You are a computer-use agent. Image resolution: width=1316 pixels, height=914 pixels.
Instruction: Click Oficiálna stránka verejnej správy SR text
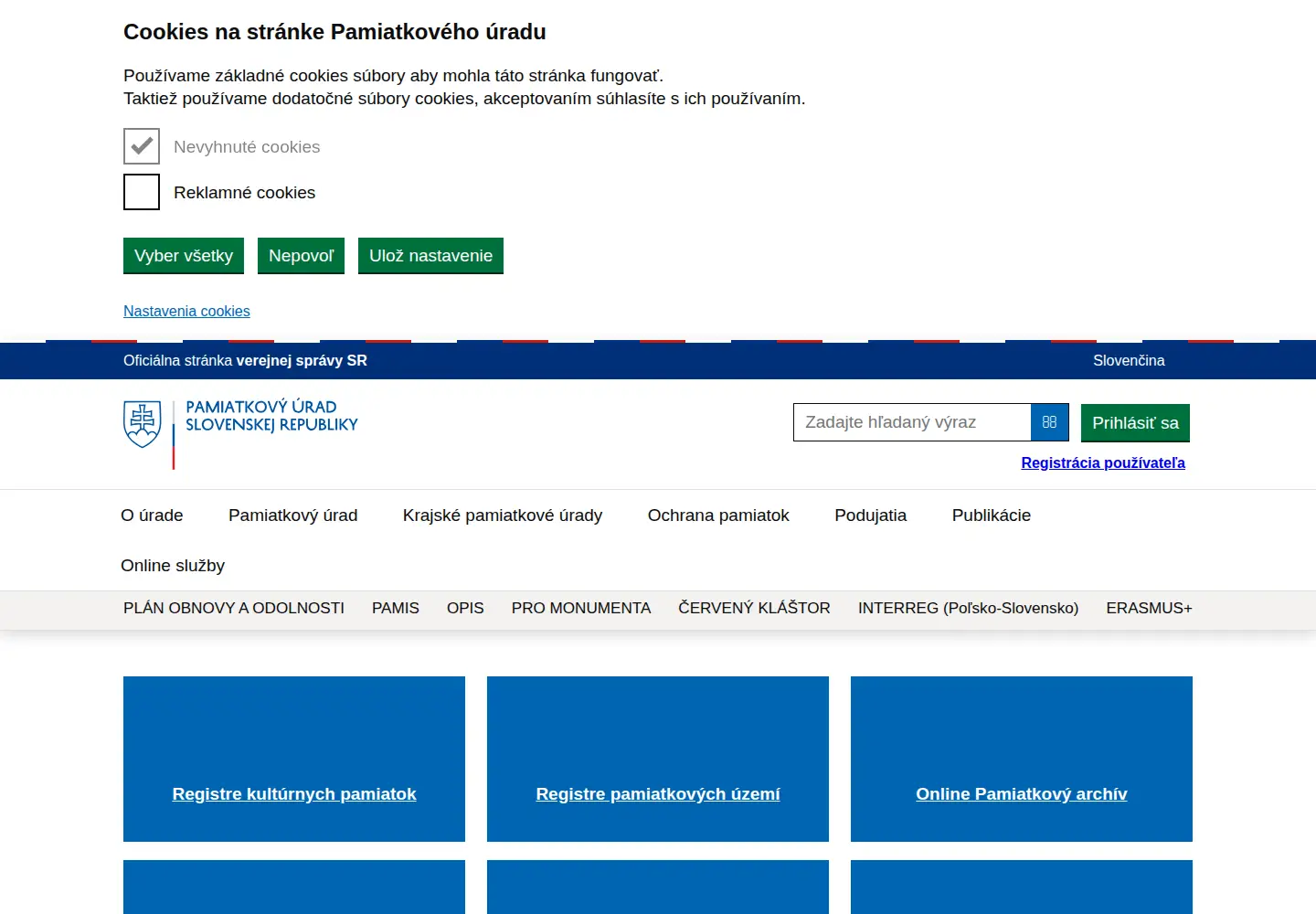pyautogui.click(x=245, y=360)
